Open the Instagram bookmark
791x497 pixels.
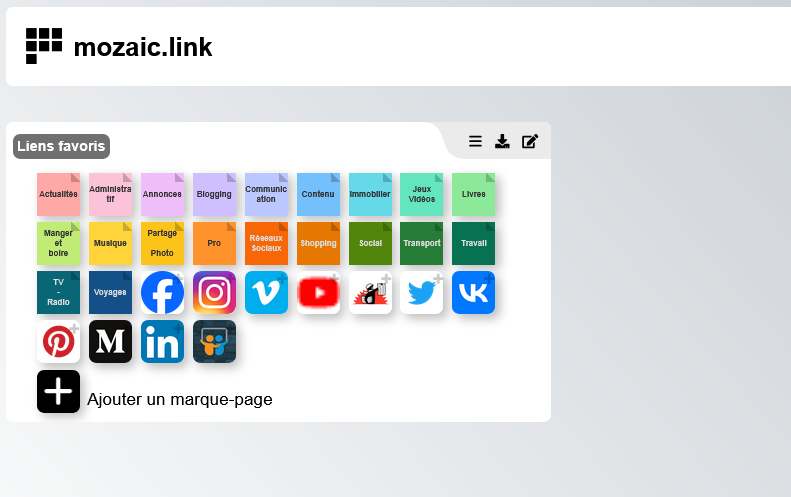coord(214,292)
